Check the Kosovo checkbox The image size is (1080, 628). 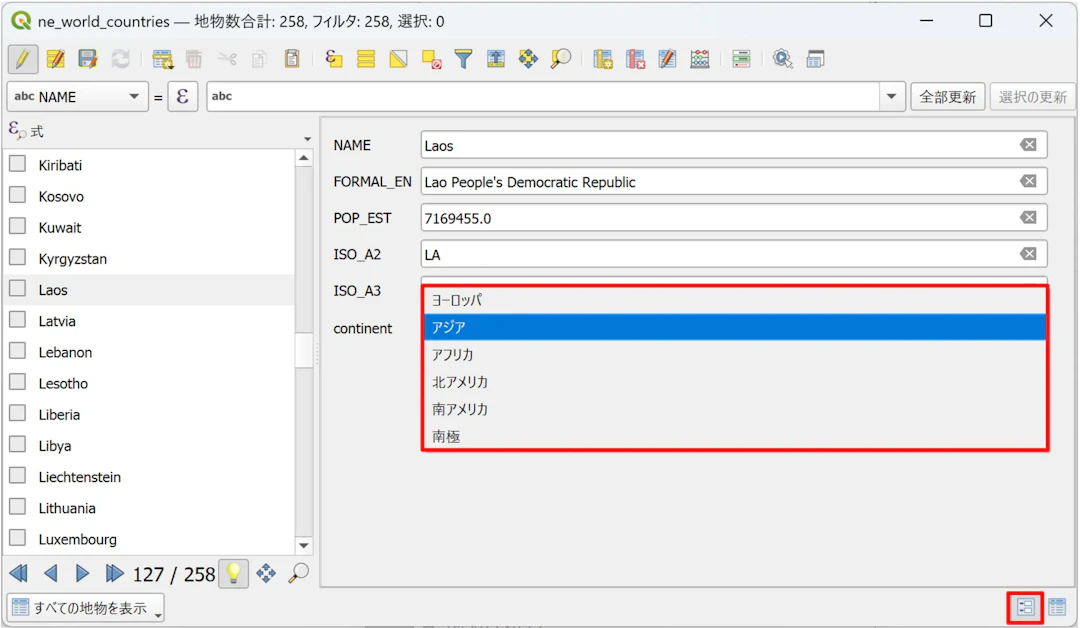tap(18, 196)
